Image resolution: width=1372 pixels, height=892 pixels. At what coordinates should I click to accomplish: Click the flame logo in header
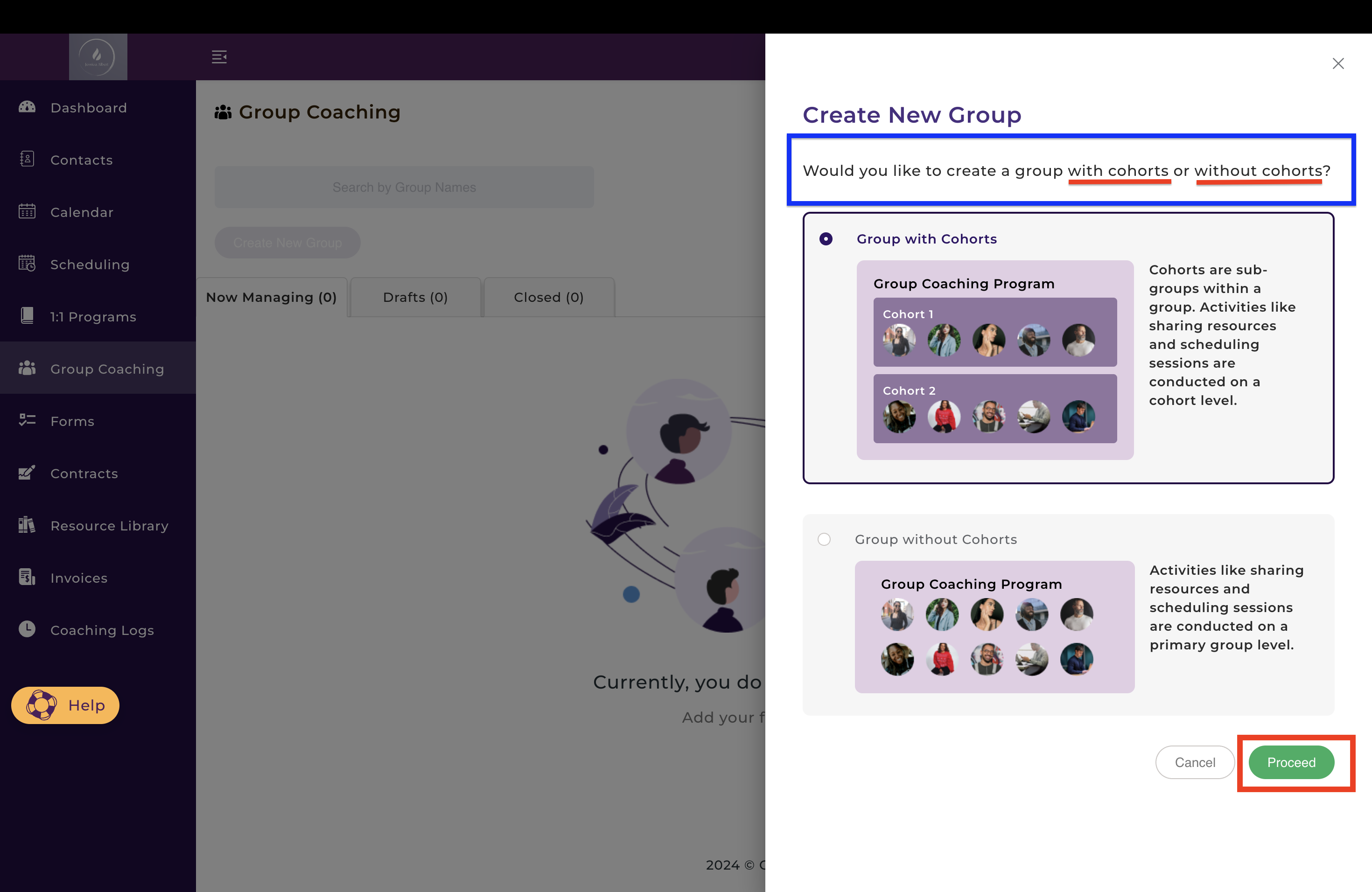tap(98, 56)
